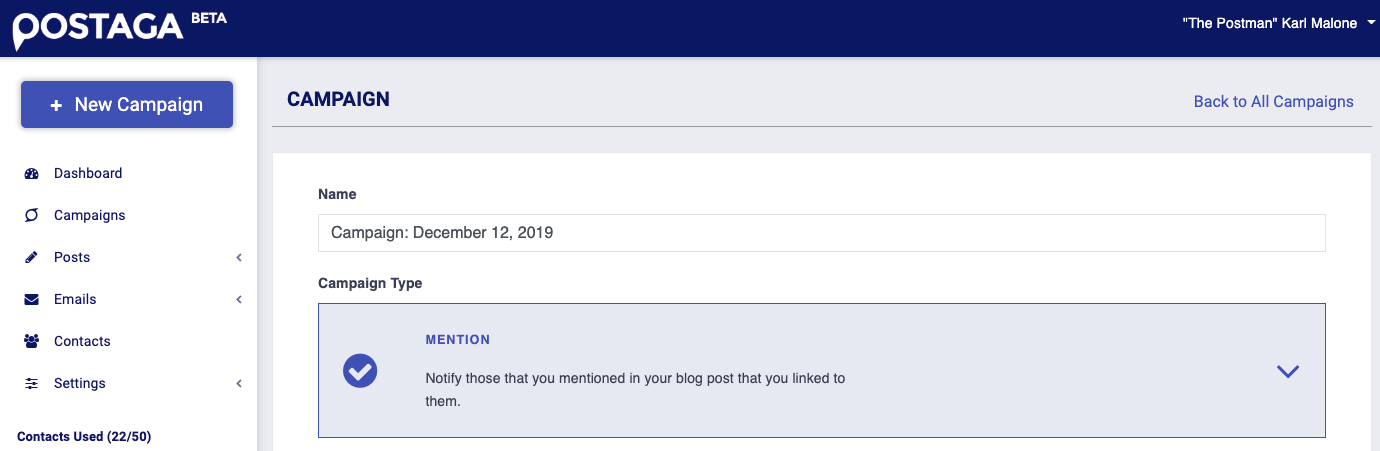Image resolution: width=1380 pixels, height=451 pixels.
Task: Follow the Back to All Campaigns link
Action: click(x=1273, y=101)
